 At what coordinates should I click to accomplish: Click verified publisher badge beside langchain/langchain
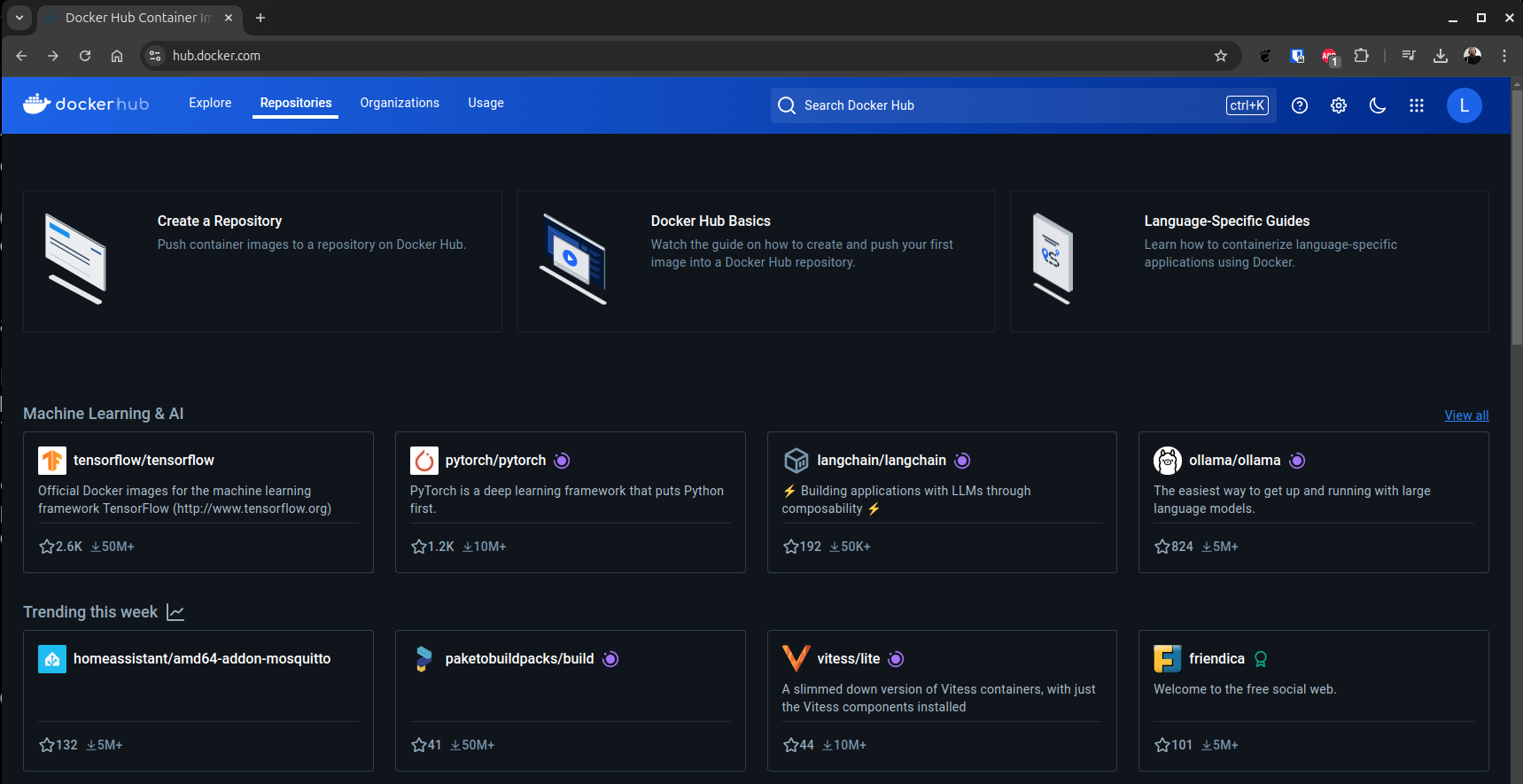tap(962, 461)
